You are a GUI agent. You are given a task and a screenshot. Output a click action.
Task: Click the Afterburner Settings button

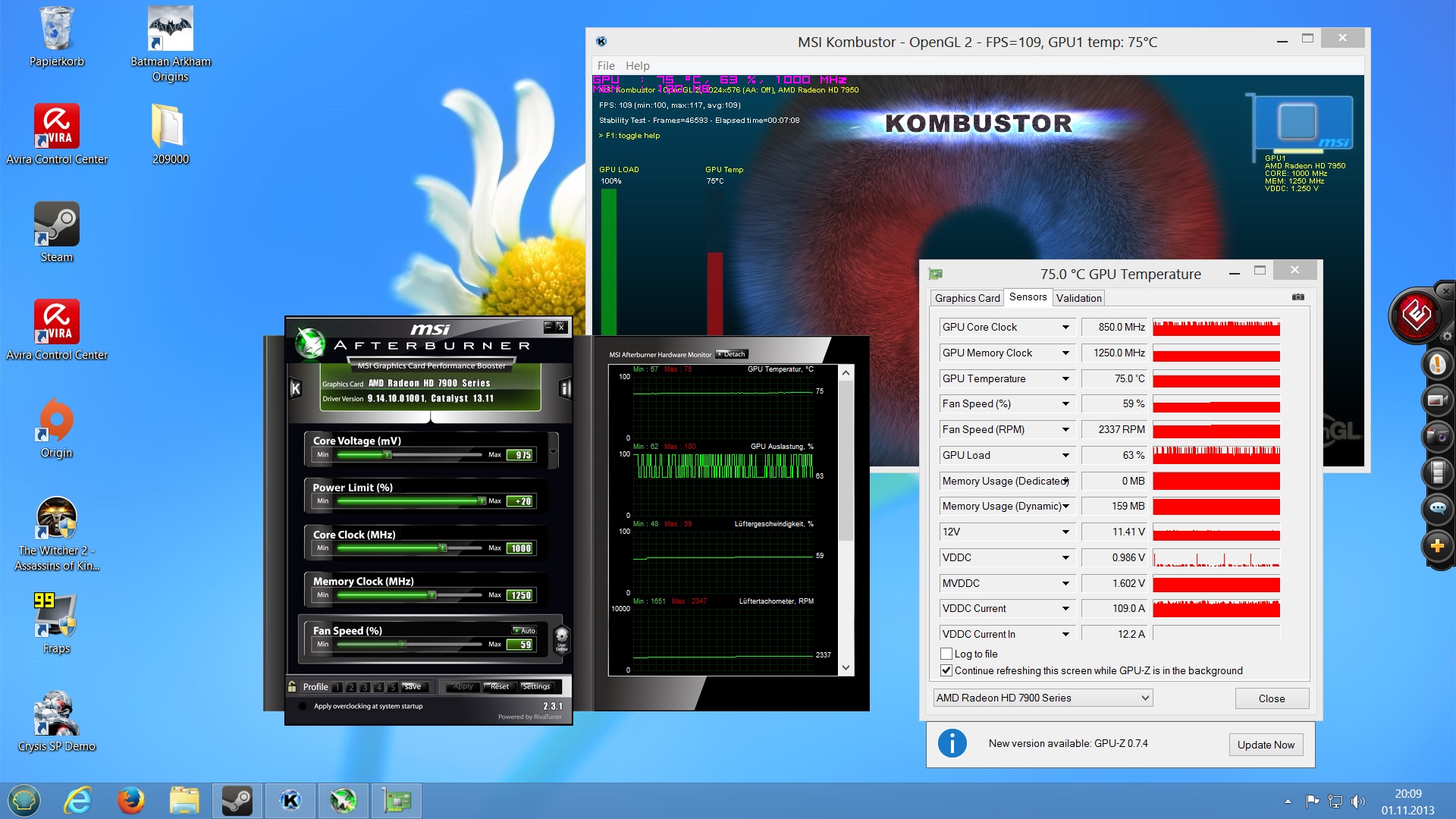tap(536, 686)
